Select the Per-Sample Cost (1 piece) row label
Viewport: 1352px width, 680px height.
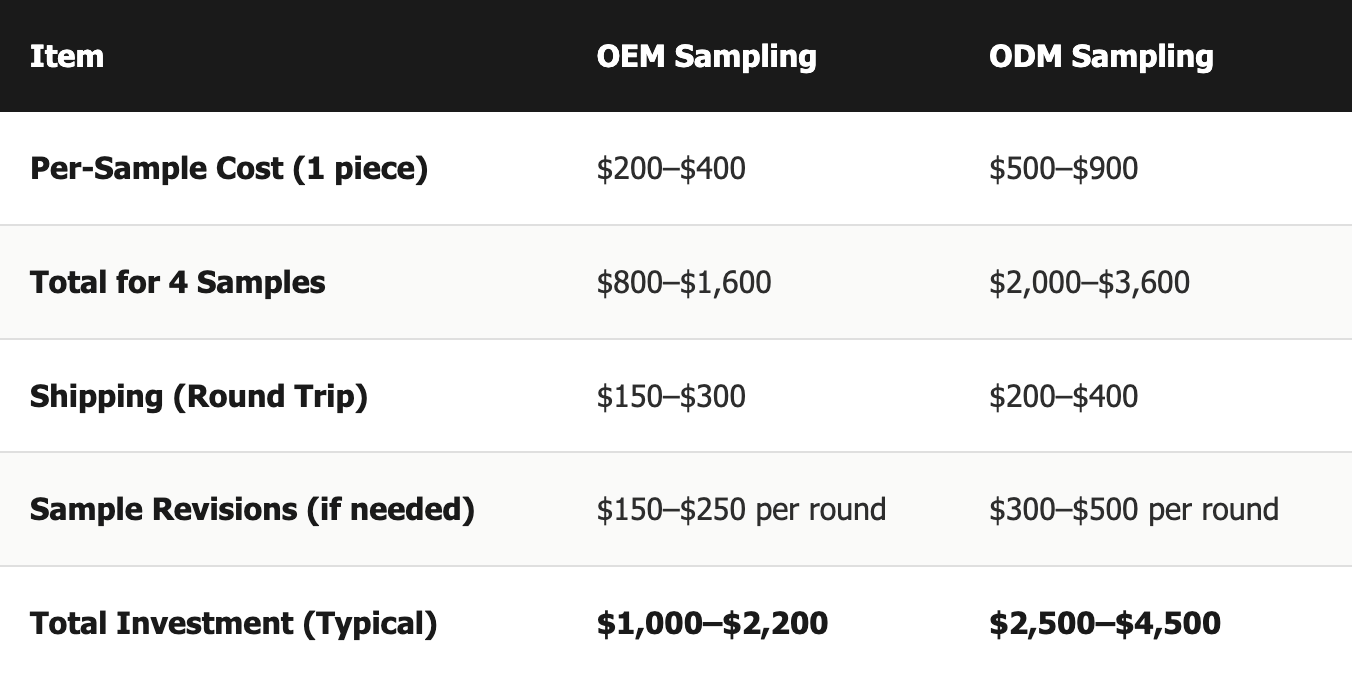click(229, 169)
